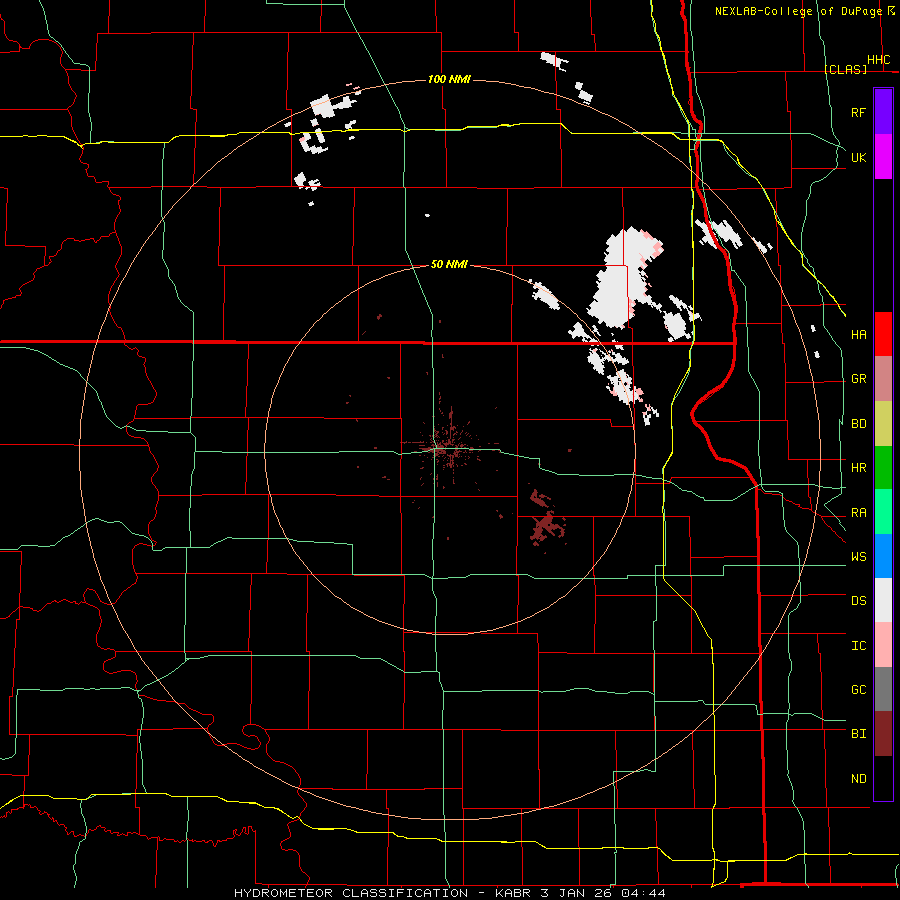Image resolution: width=900 pixels, height=900 pixels.
Task: Click the HR legend label
Action: pos(859,468)
